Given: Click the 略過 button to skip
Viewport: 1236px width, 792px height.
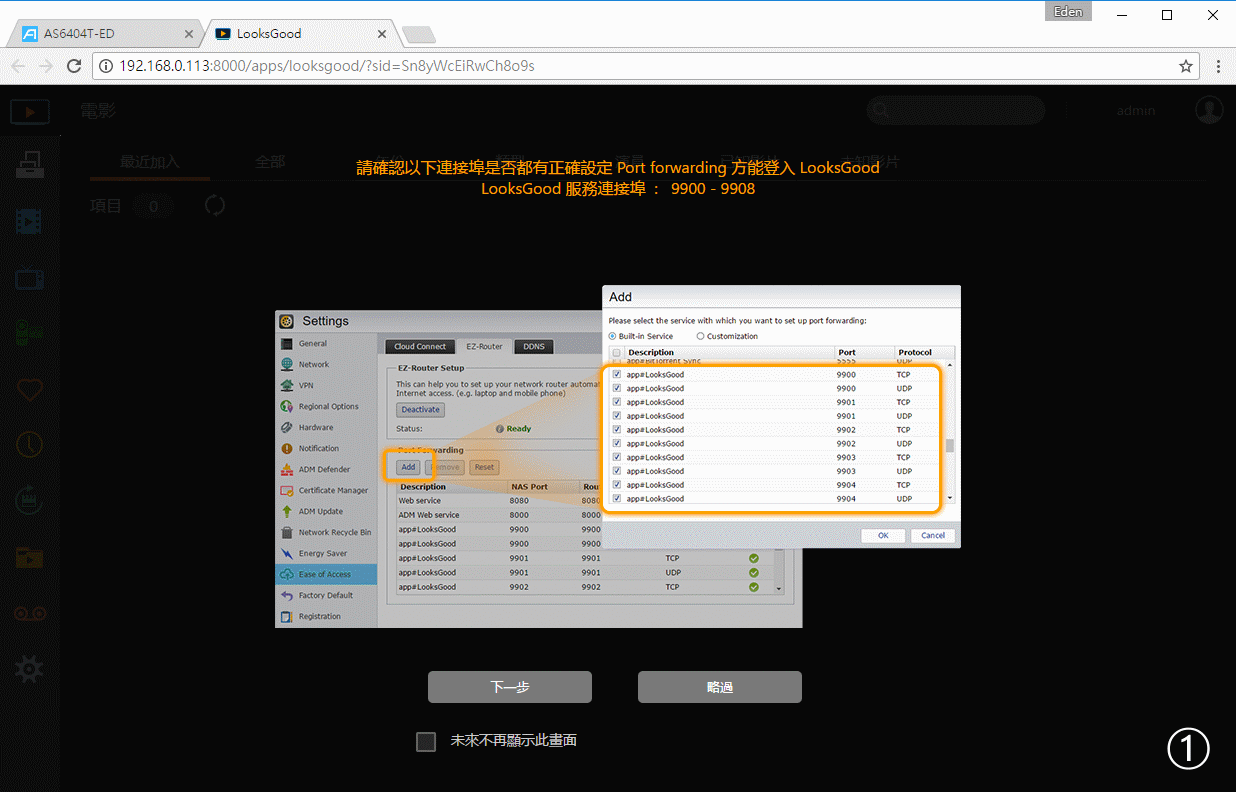Looking at the screenshot, I should [720, 687].
